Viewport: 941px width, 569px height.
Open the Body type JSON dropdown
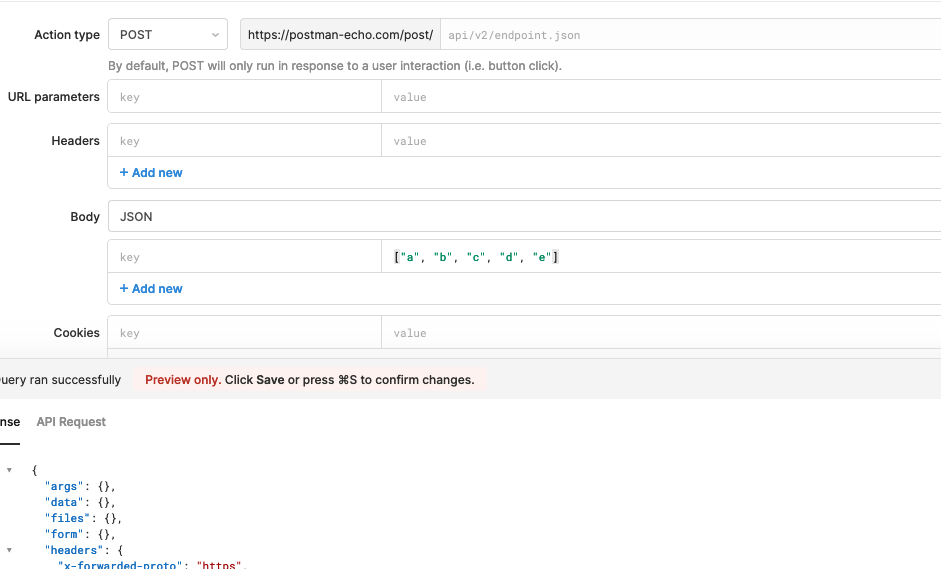point(525,216)
